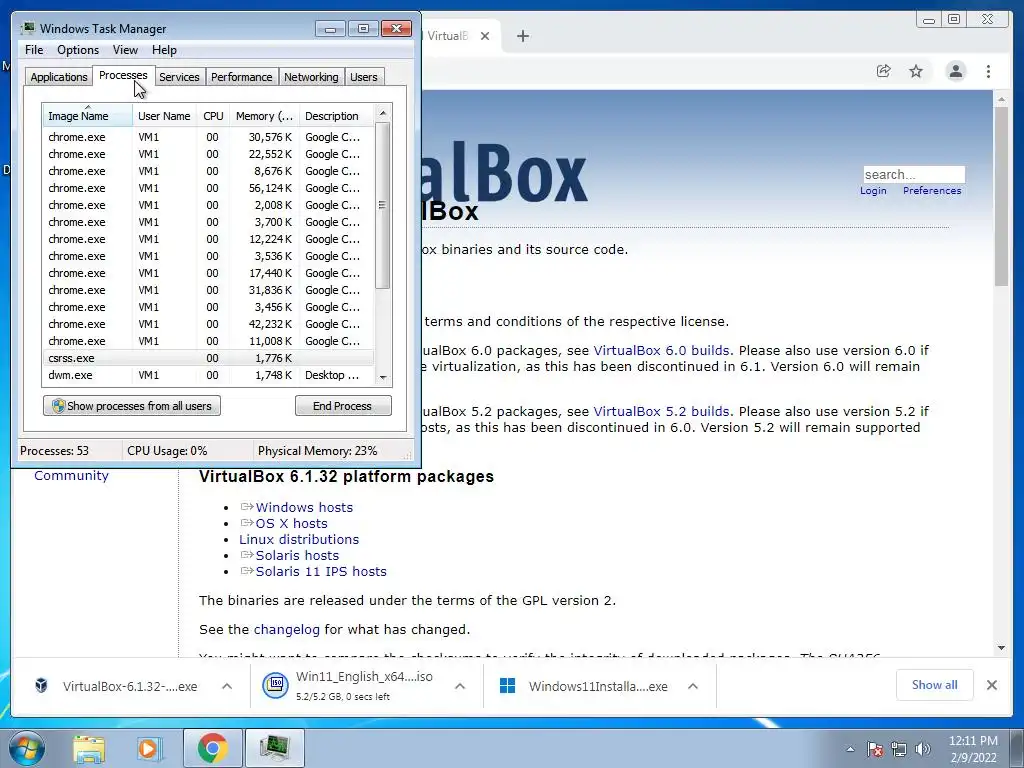Open the VirtualBox 6.0 builds link
The height and width of the screenshot is (768, 1024).
click(662, 351)
